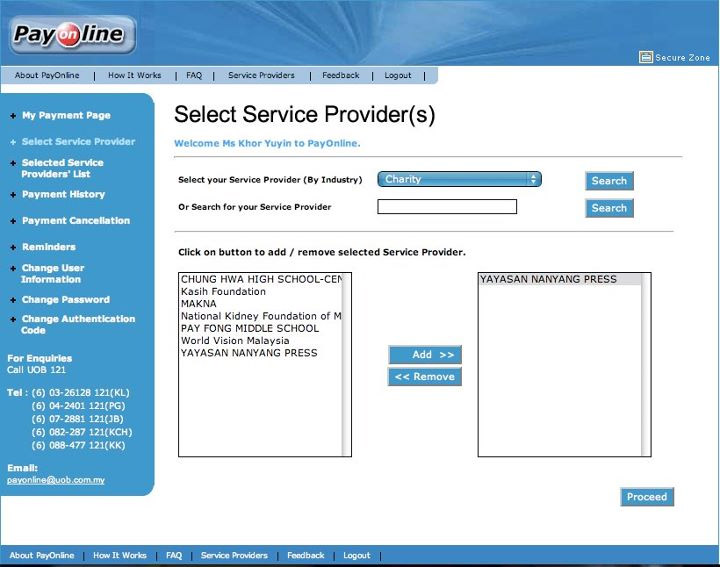Open Feedback in top menu
720x567 pixels.
click(341, 75)
